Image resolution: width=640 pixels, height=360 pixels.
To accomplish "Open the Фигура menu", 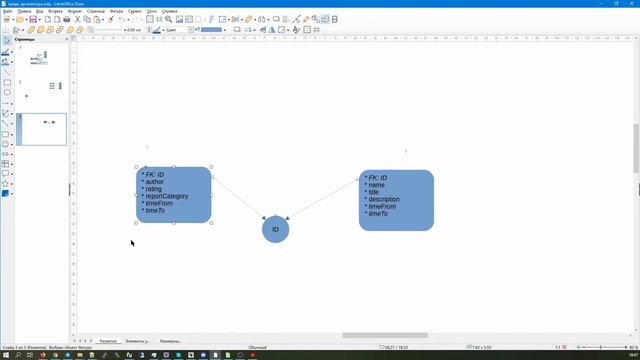I will coord(116,11).
